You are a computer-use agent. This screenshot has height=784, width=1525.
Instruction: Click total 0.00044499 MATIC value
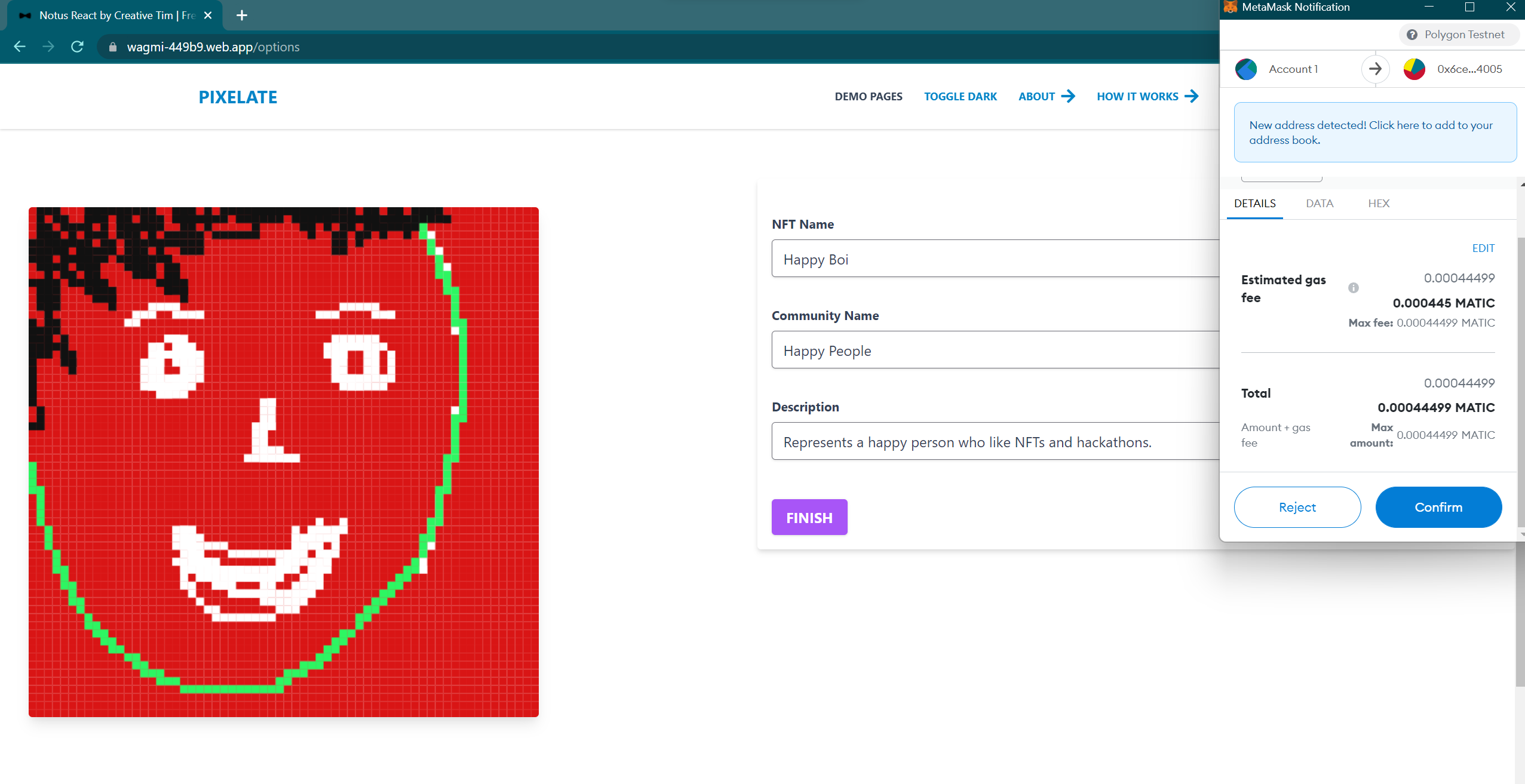(1436, 408)
